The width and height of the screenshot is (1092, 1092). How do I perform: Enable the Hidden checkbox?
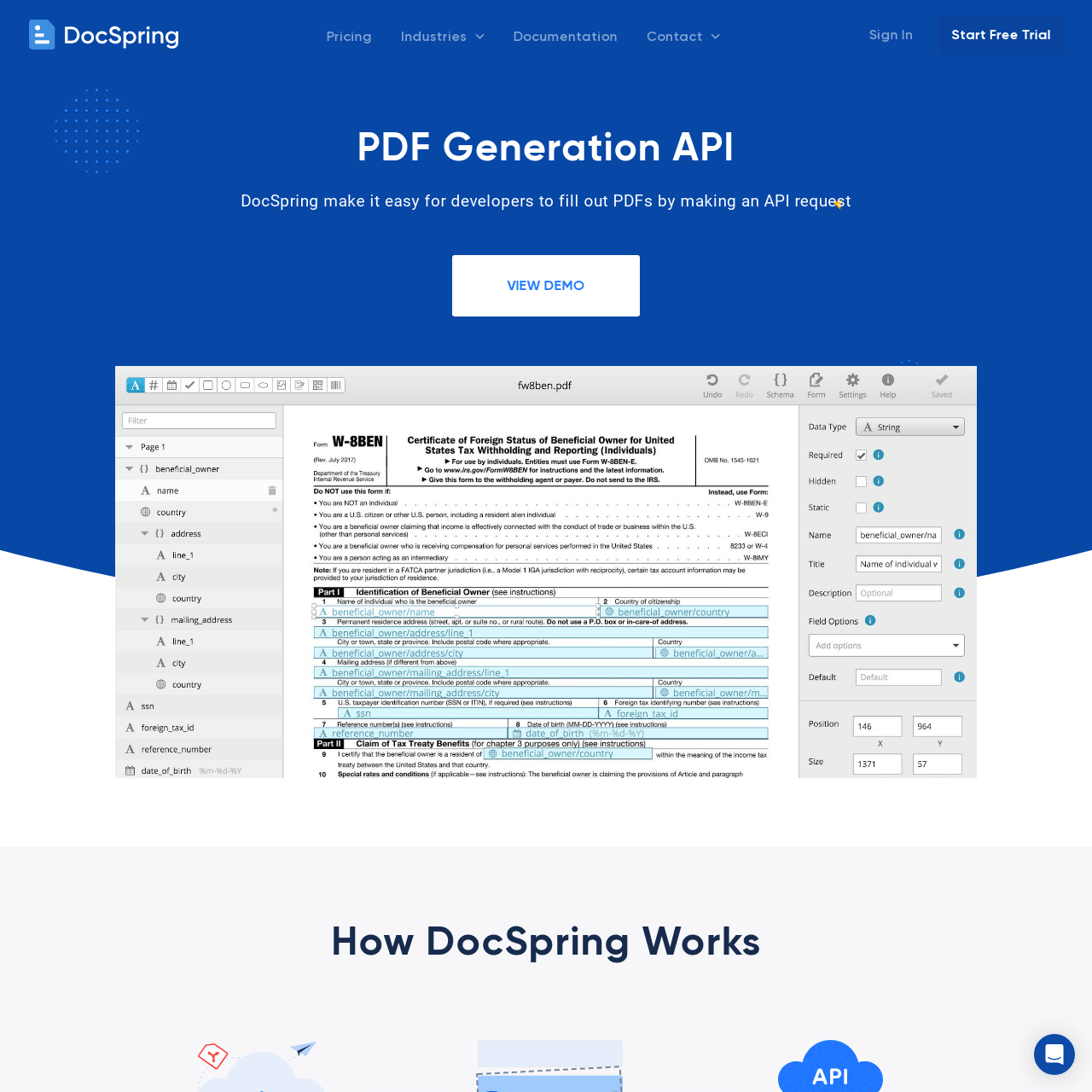pos(861,481)
